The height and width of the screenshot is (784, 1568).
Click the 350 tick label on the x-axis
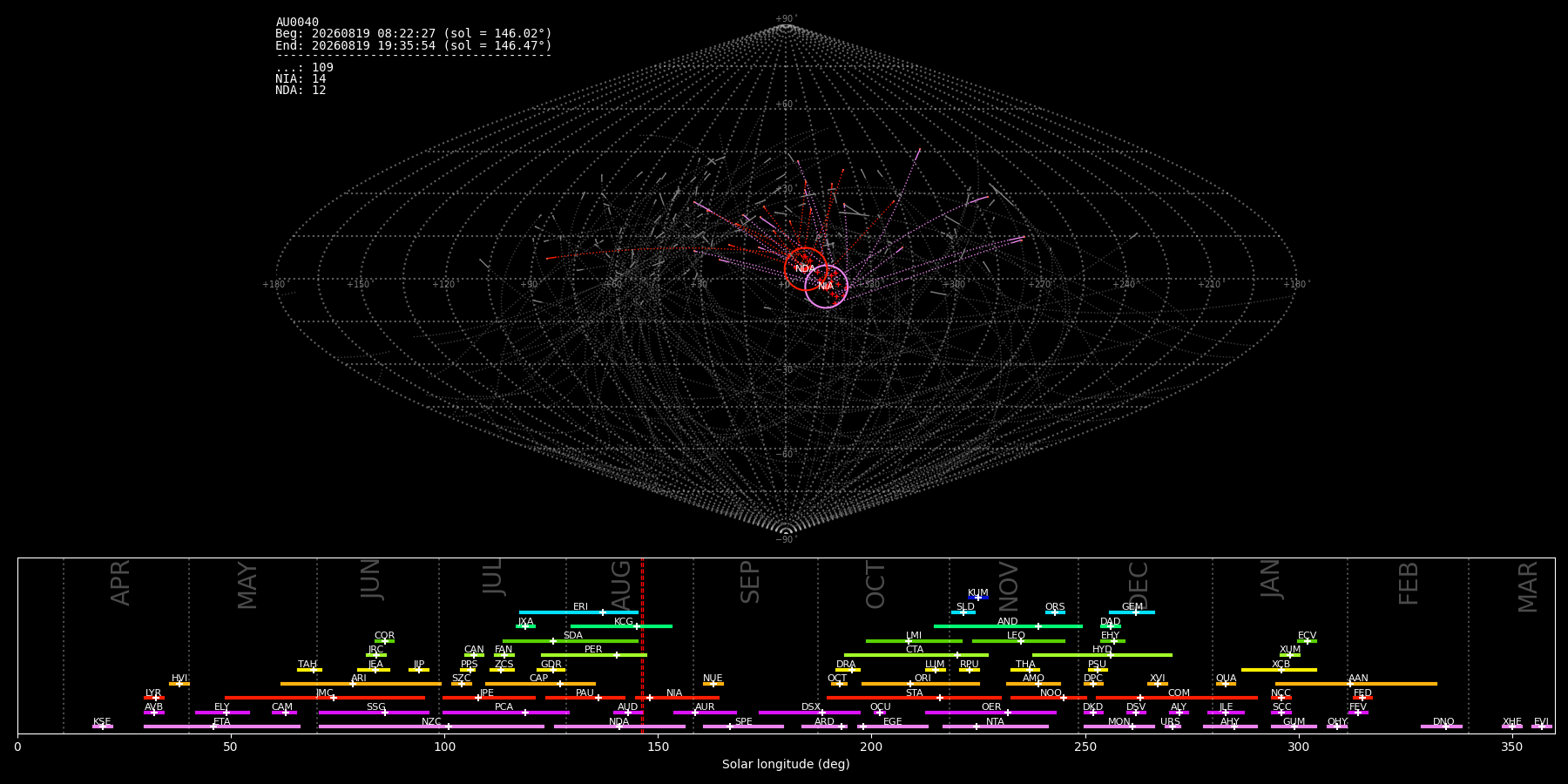point(1511,747)
